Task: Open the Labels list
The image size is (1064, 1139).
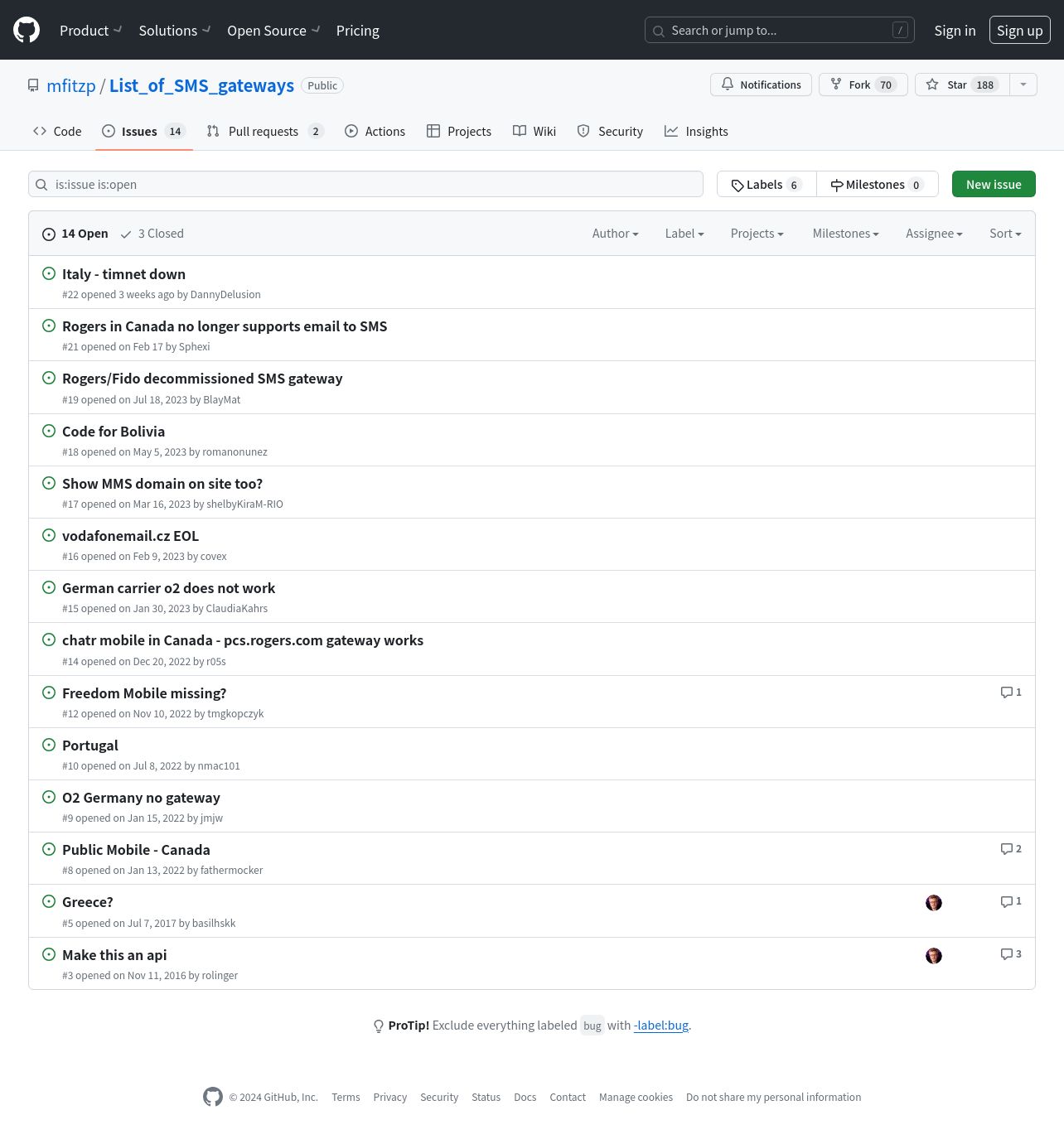Action: (767, 184)
